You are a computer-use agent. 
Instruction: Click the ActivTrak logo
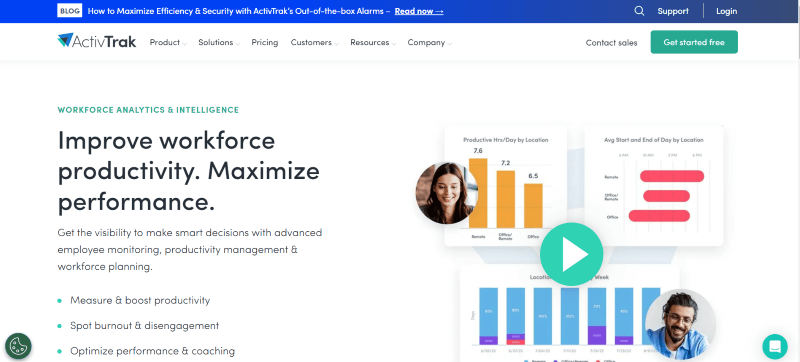click(x=97, y=41)
